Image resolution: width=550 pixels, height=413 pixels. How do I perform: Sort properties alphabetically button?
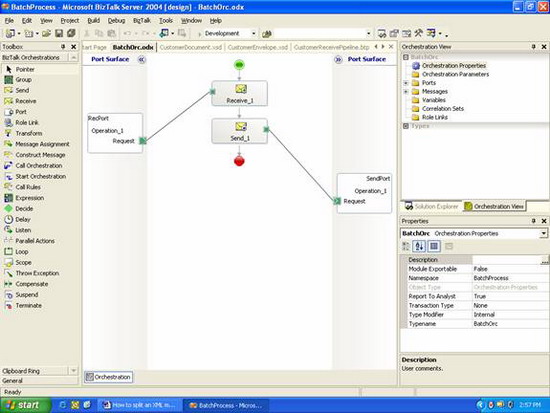419,246
